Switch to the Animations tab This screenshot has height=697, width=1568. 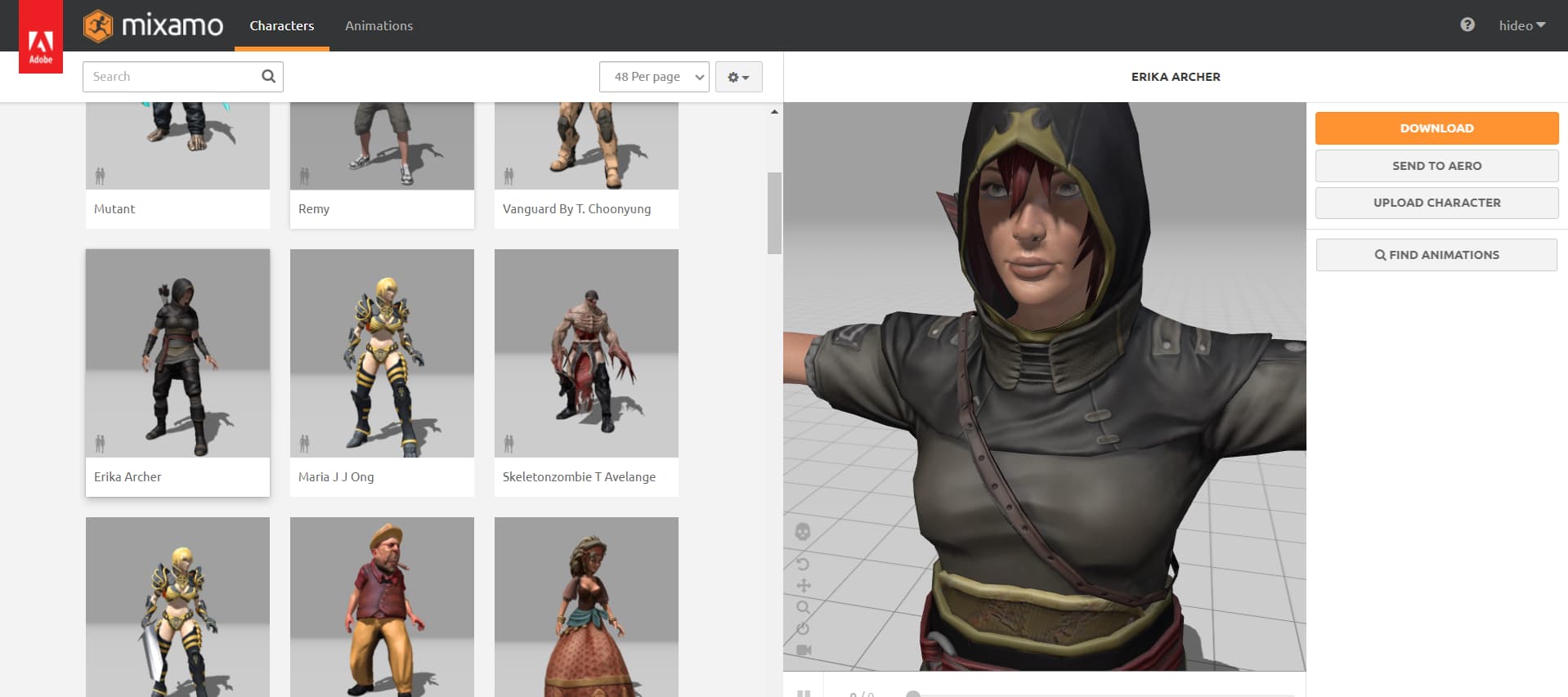[x=379, y=25]
